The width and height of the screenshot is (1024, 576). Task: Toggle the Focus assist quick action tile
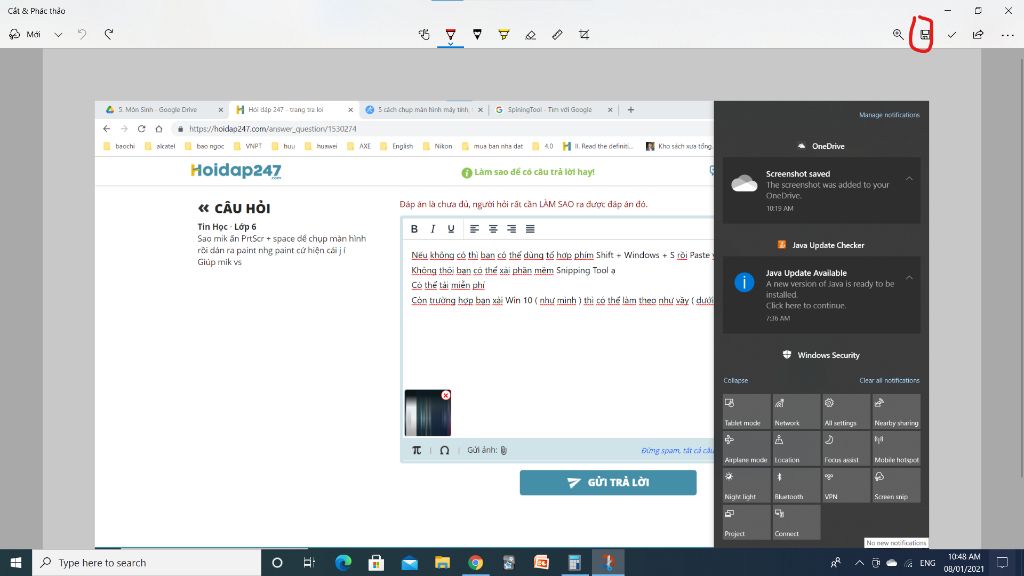(x=846, y=448)
